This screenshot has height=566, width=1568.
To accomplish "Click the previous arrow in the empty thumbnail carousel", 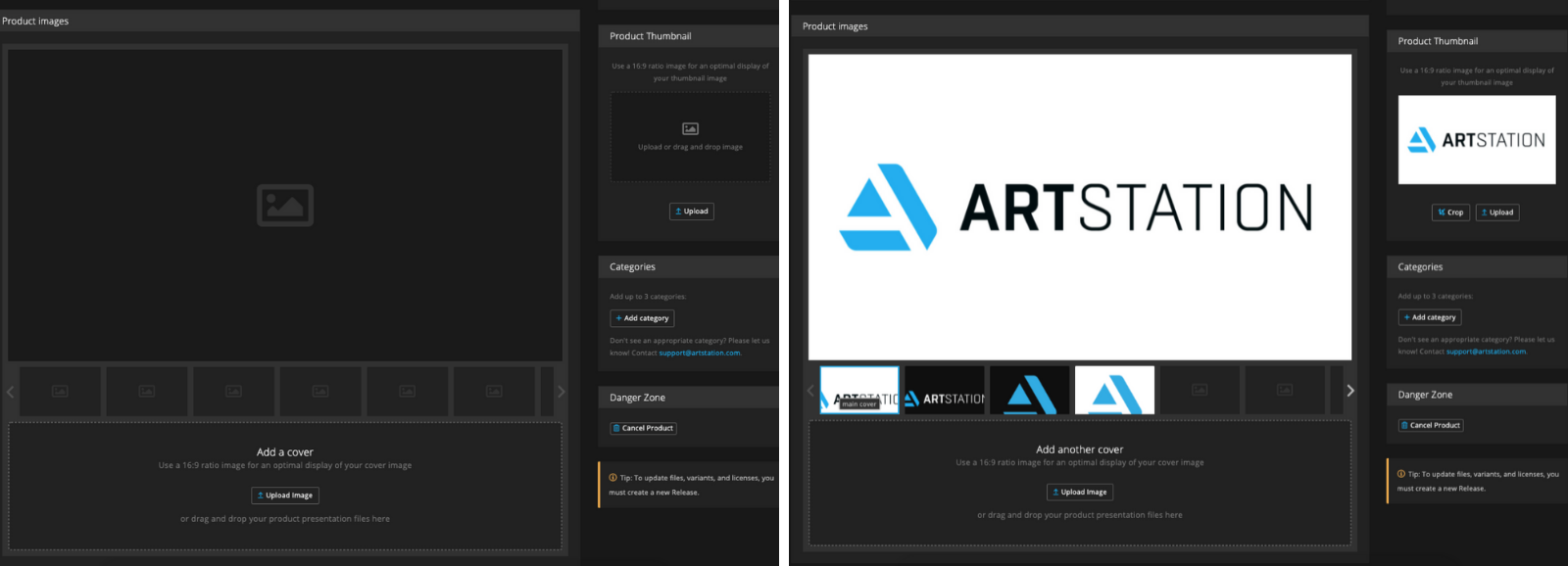I will click(11, 392).
